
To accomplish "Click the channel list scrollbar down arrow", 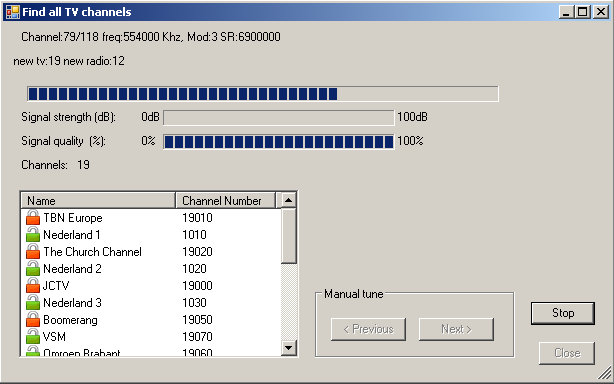I will (289, 348).
